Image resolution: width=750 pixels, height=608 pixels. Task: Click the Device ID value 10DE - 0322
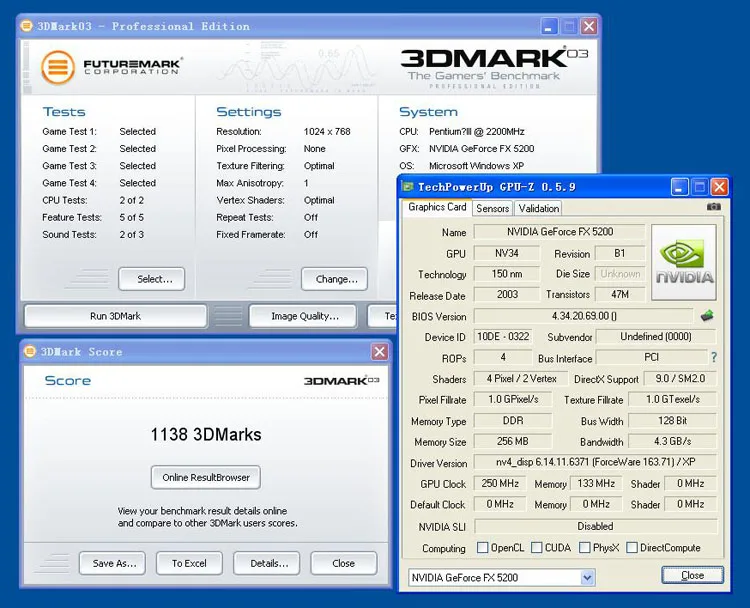point(503,337)
